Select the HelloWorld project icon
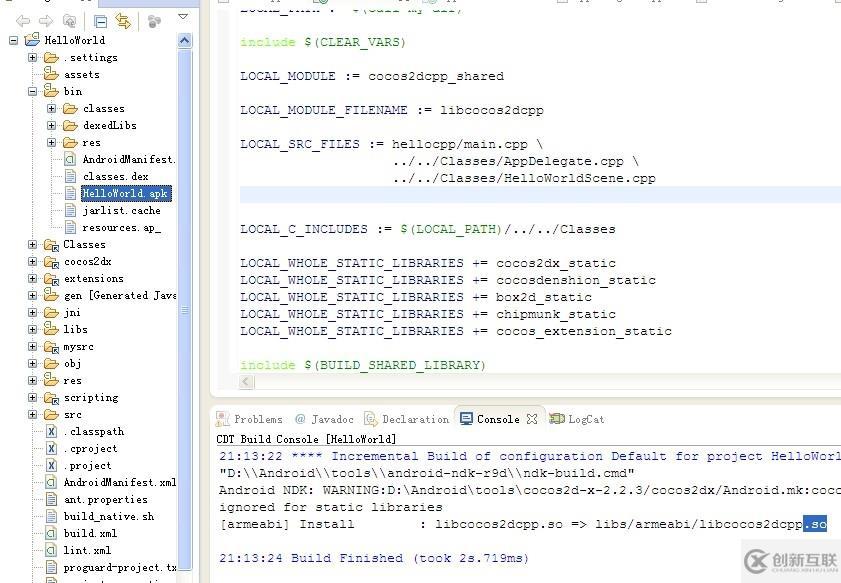 click(32, 39)
